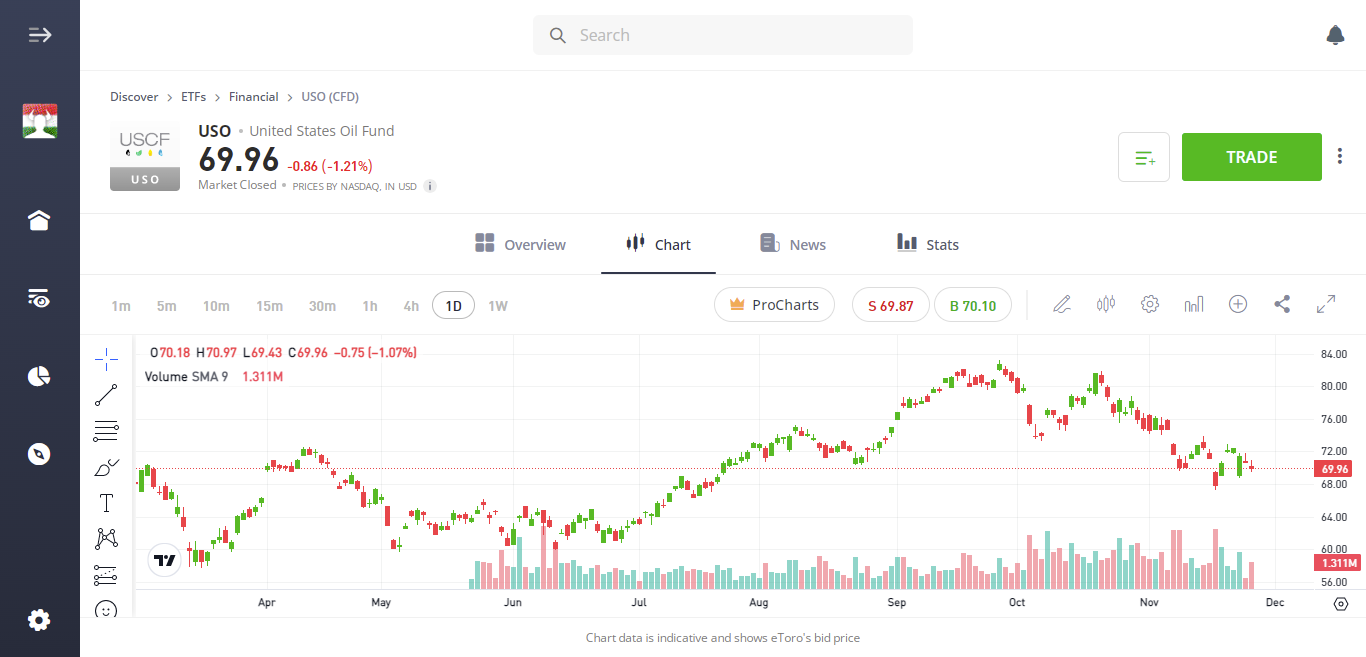The width and height of the screenshot is (1366, 657).
Task: Select the text annotation tool
Action: point(106,502)
